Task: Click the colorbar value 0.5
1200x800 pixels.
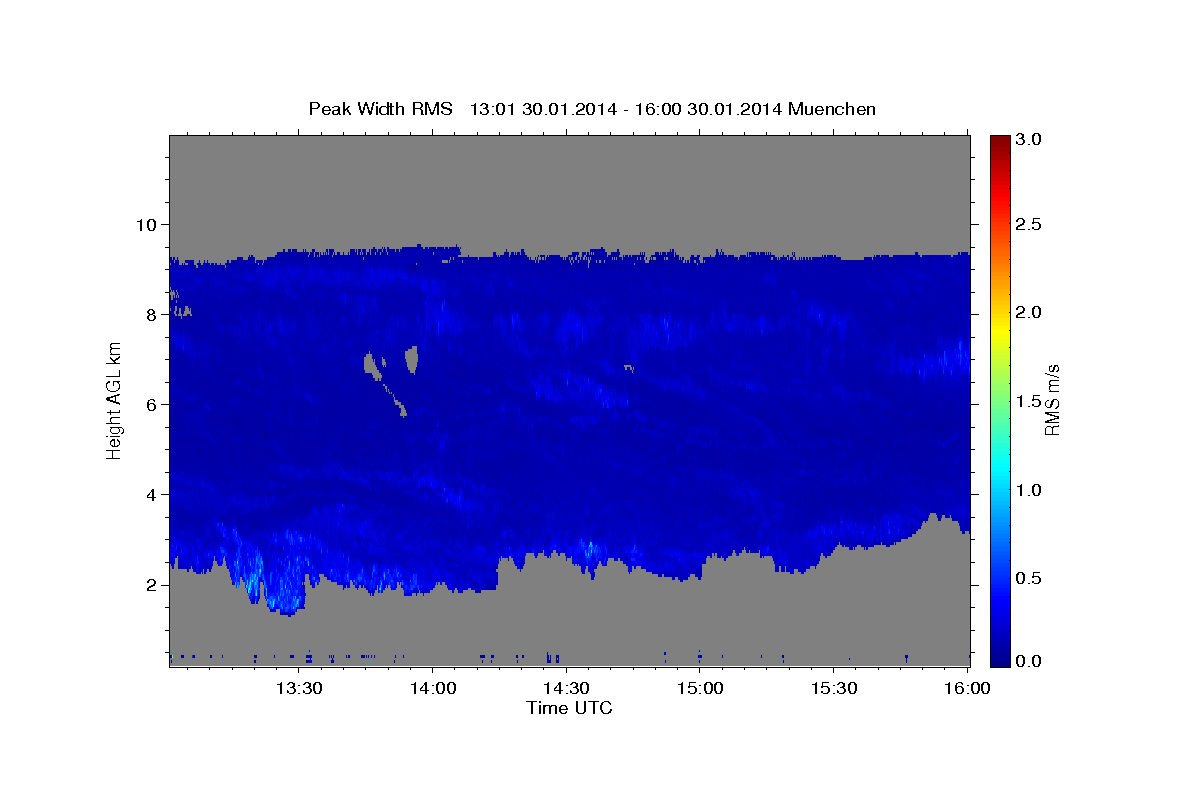Action: click(1030, 578)
